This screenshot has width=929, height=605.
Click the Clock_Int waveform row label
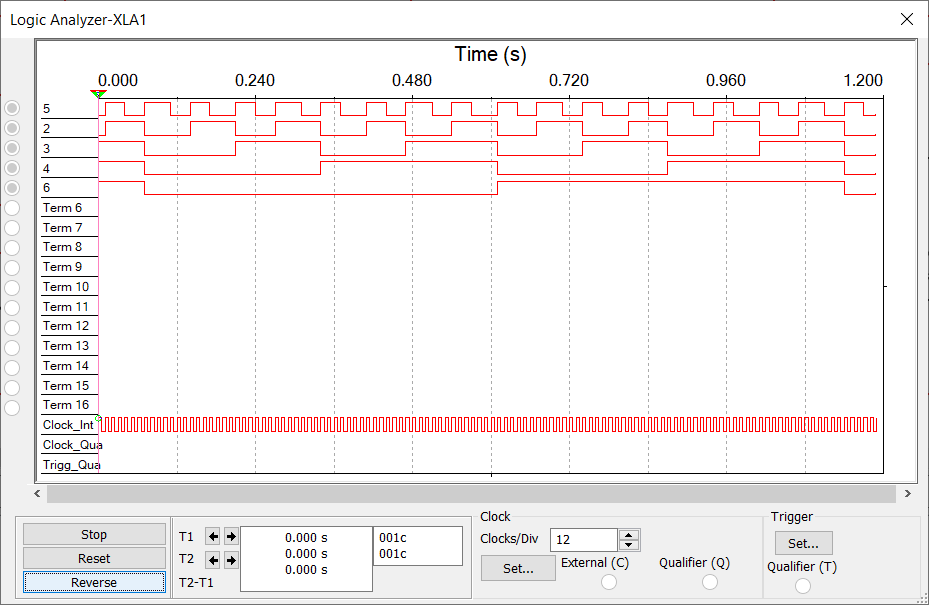click(68, 425)
